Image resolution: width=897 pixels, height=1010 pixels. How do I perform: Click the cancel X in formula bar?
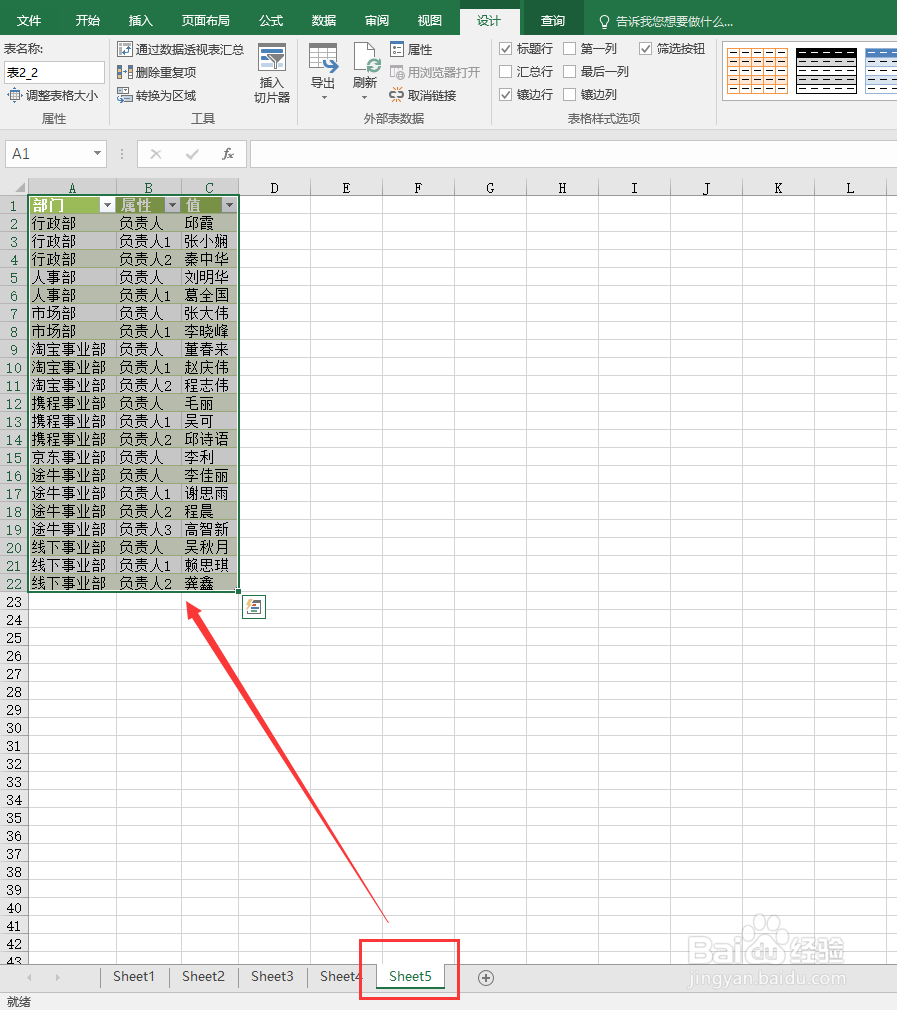coord(156,154)
